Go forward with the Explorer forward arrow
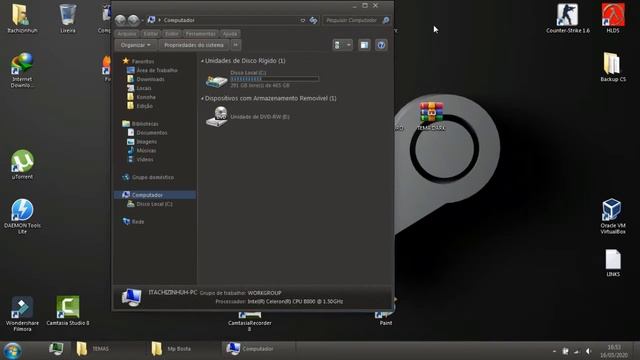The height and width of the screenshot is (360, 640). click(133, 20)
